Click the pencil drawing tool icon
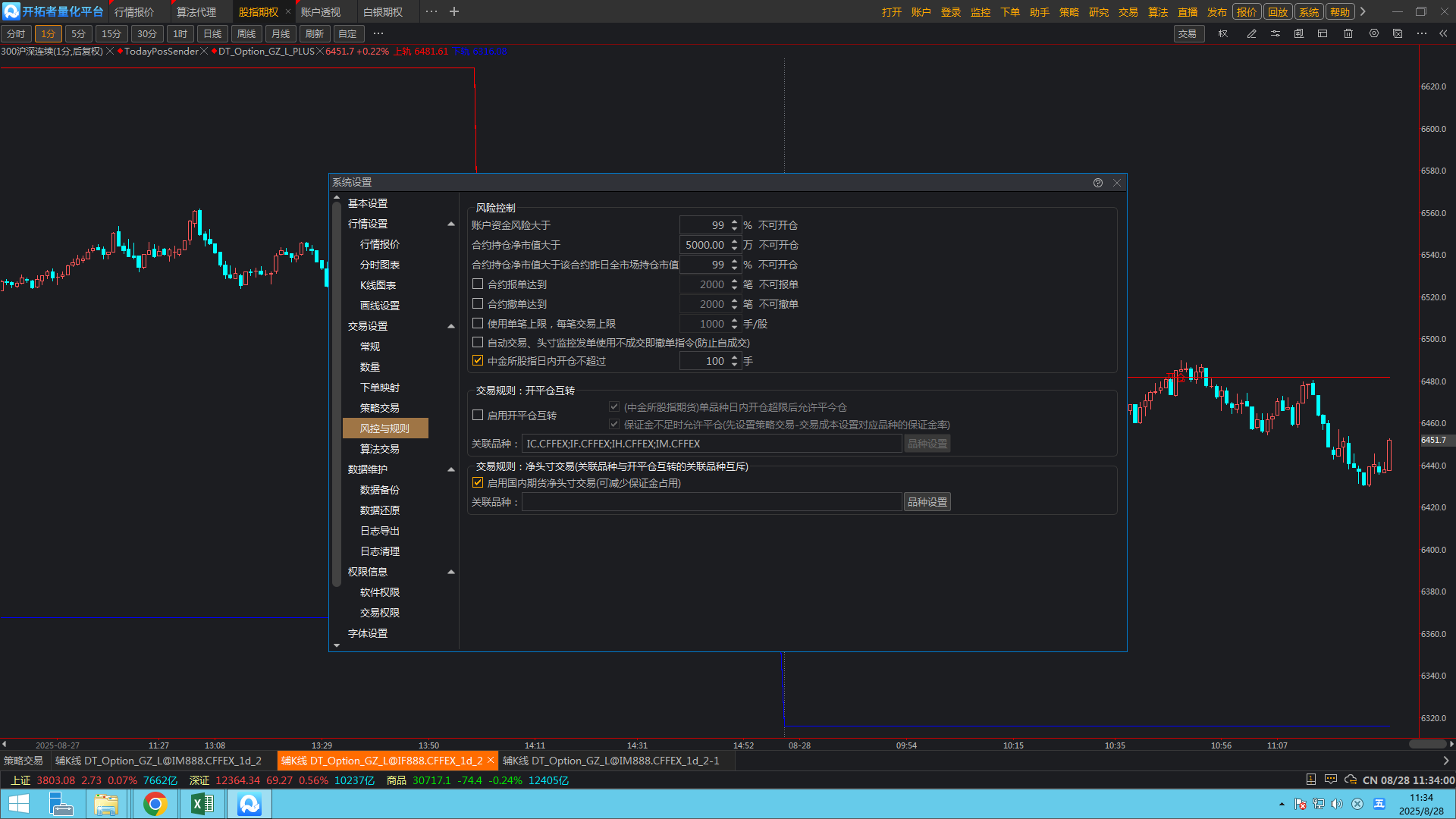Viewport: 1456px width, 819px height. [1251, 34]
